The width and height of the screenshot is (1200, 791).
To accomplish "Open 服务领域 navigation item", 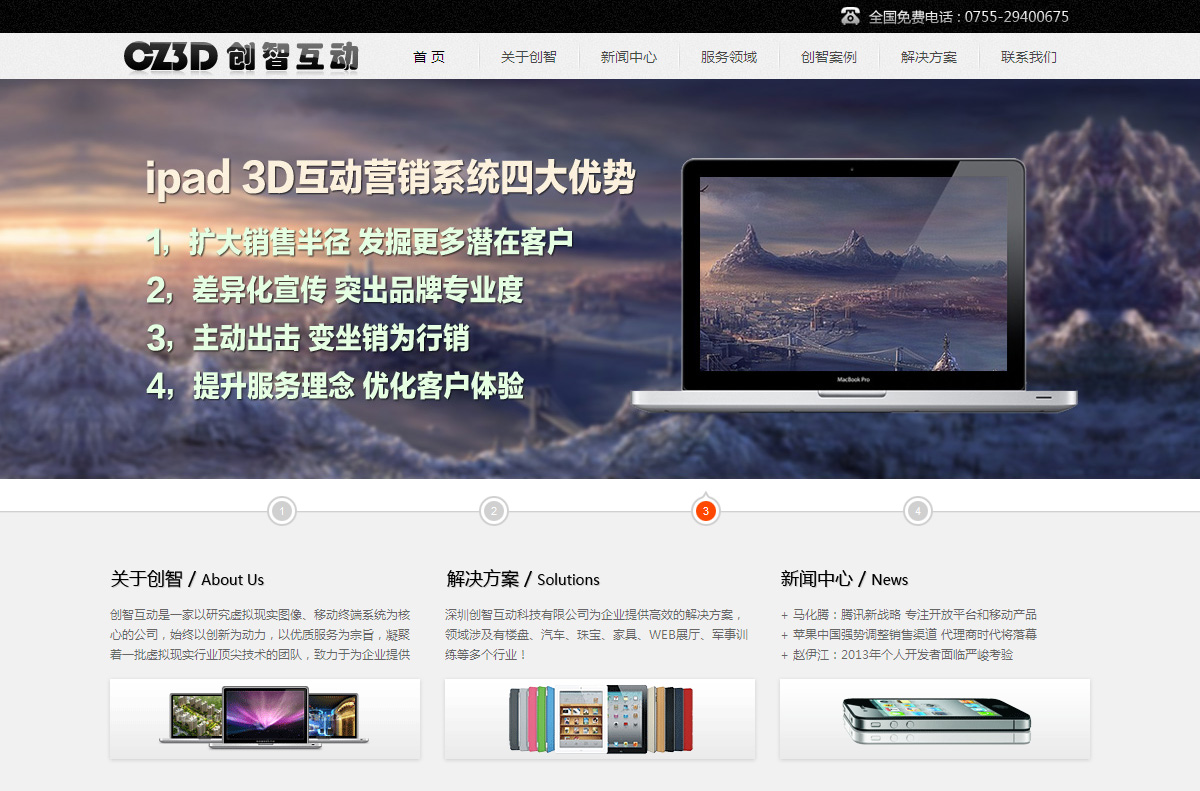I will [x=729, y=58].
